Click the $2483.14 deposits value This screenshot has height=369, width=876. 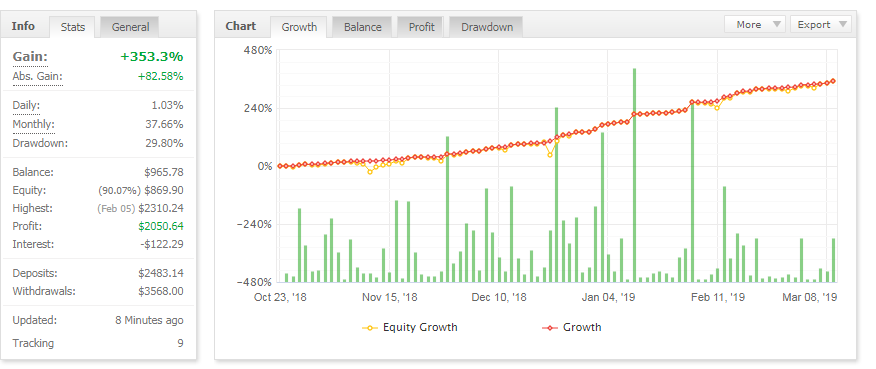[x=160, y=273]
